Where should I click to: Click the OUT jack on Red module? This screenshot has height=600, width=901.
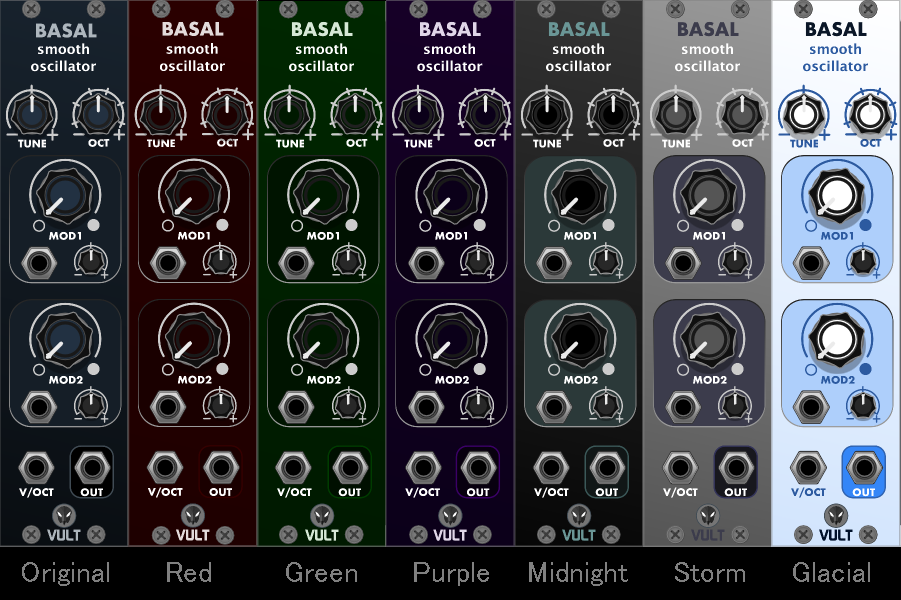click(x=220, y=467)
